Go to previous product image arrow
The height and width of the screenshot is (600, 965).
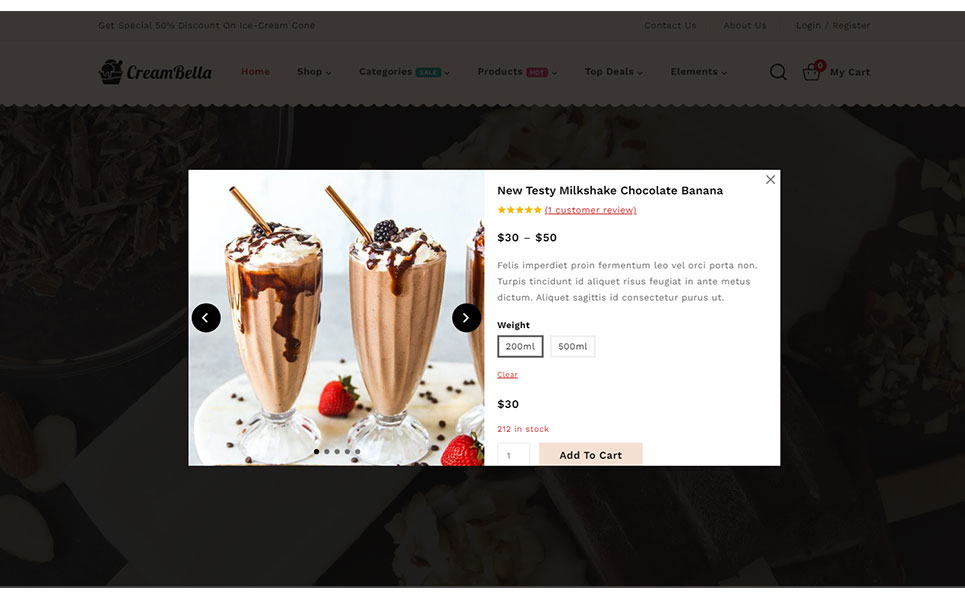206,318
